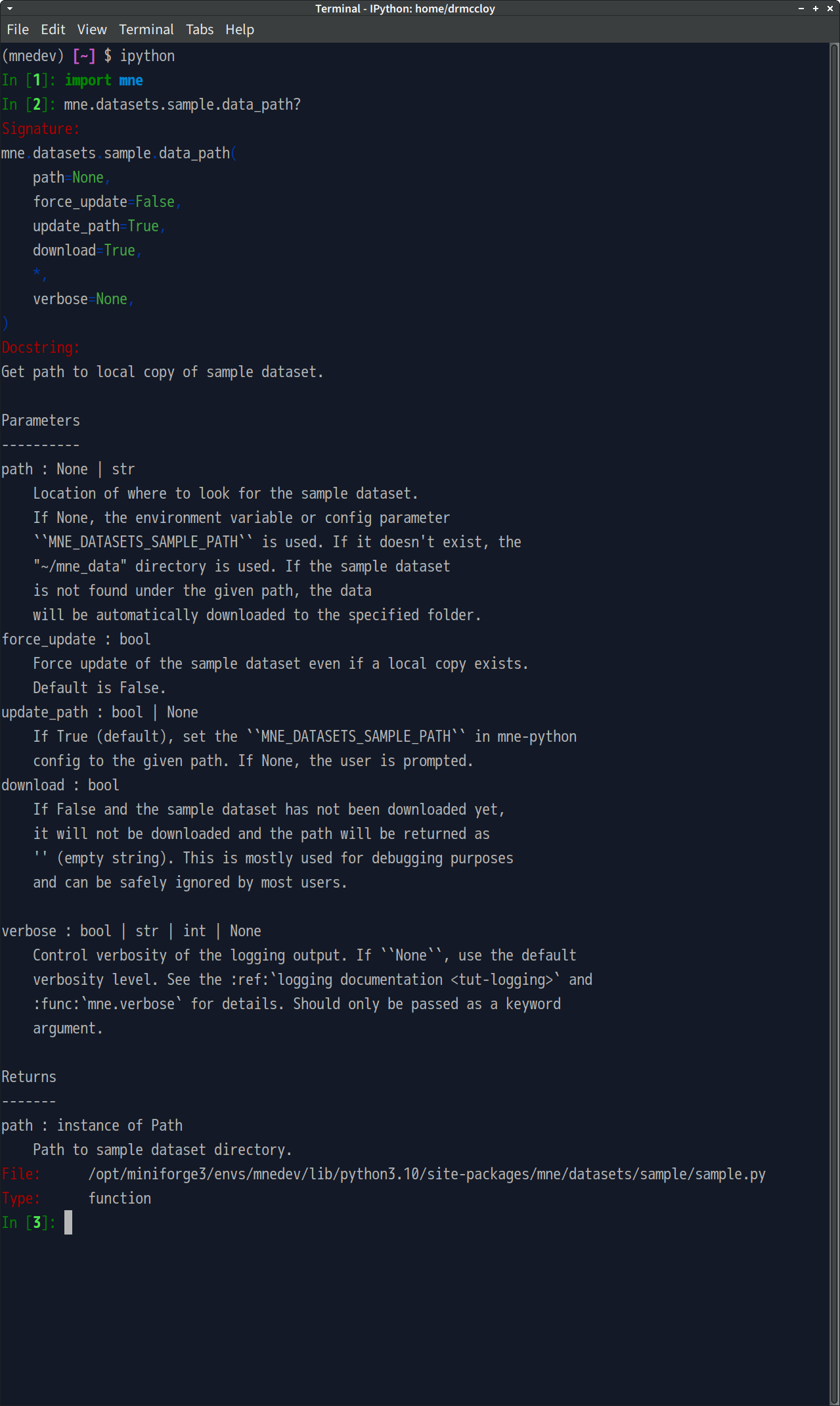Image resolution: width=840 pixels, height=1406 pixels.
Task: Open the window menu via the title-bar arrow icon
Action: click(x=9, y=9)
